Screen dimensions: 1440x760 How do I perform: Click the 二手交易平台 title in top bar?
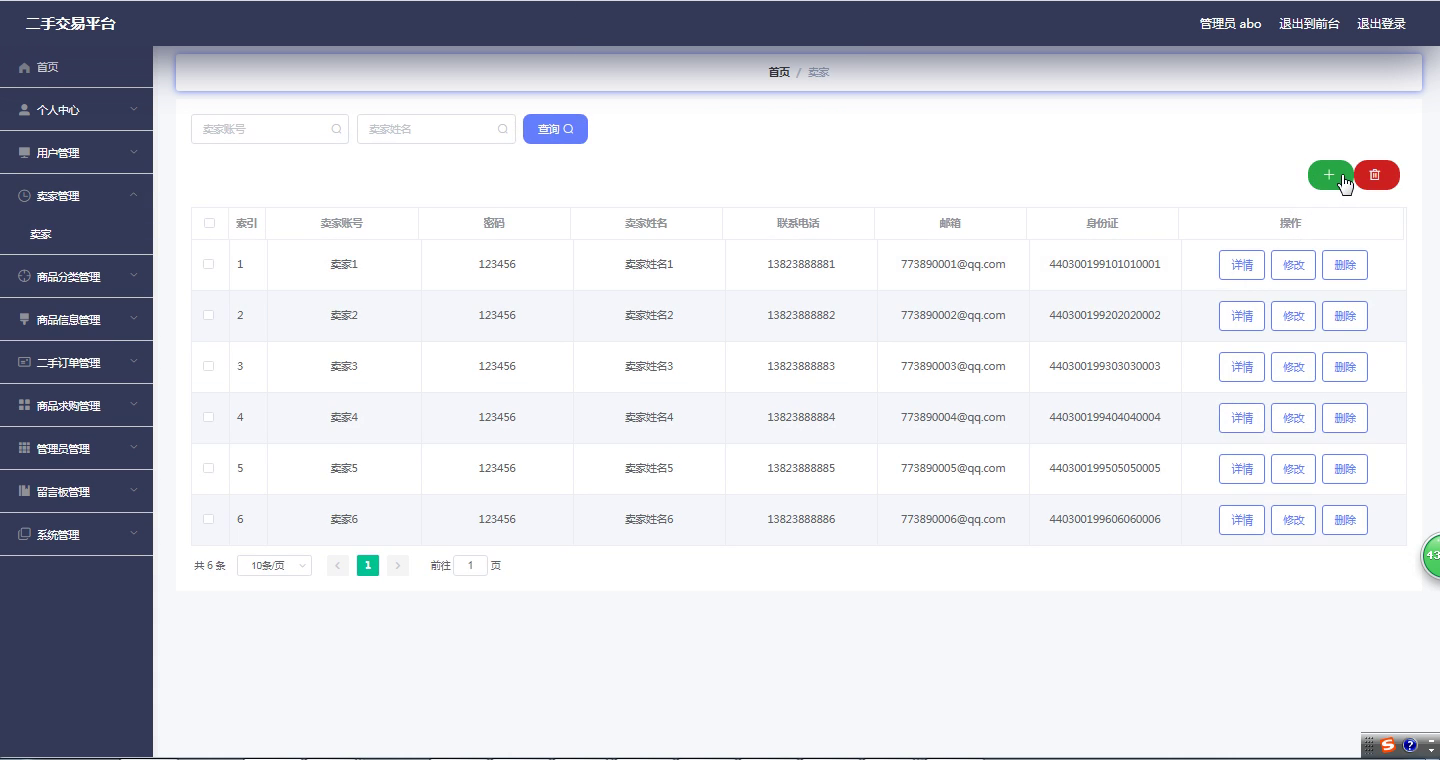71,23
